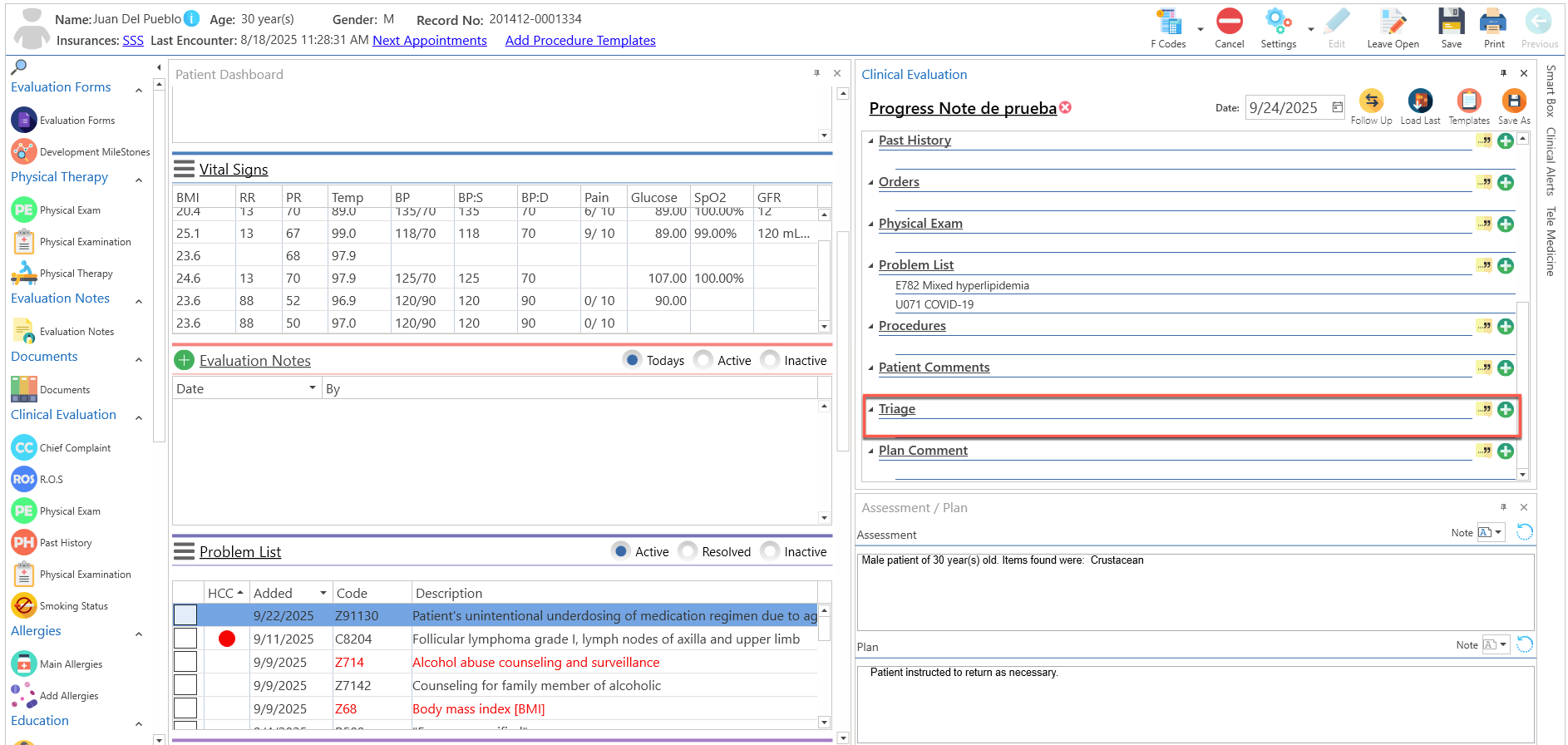Check the box for code Z91130 row
Viewport: 1568px width, 745px height.
(x=185, y=615)
